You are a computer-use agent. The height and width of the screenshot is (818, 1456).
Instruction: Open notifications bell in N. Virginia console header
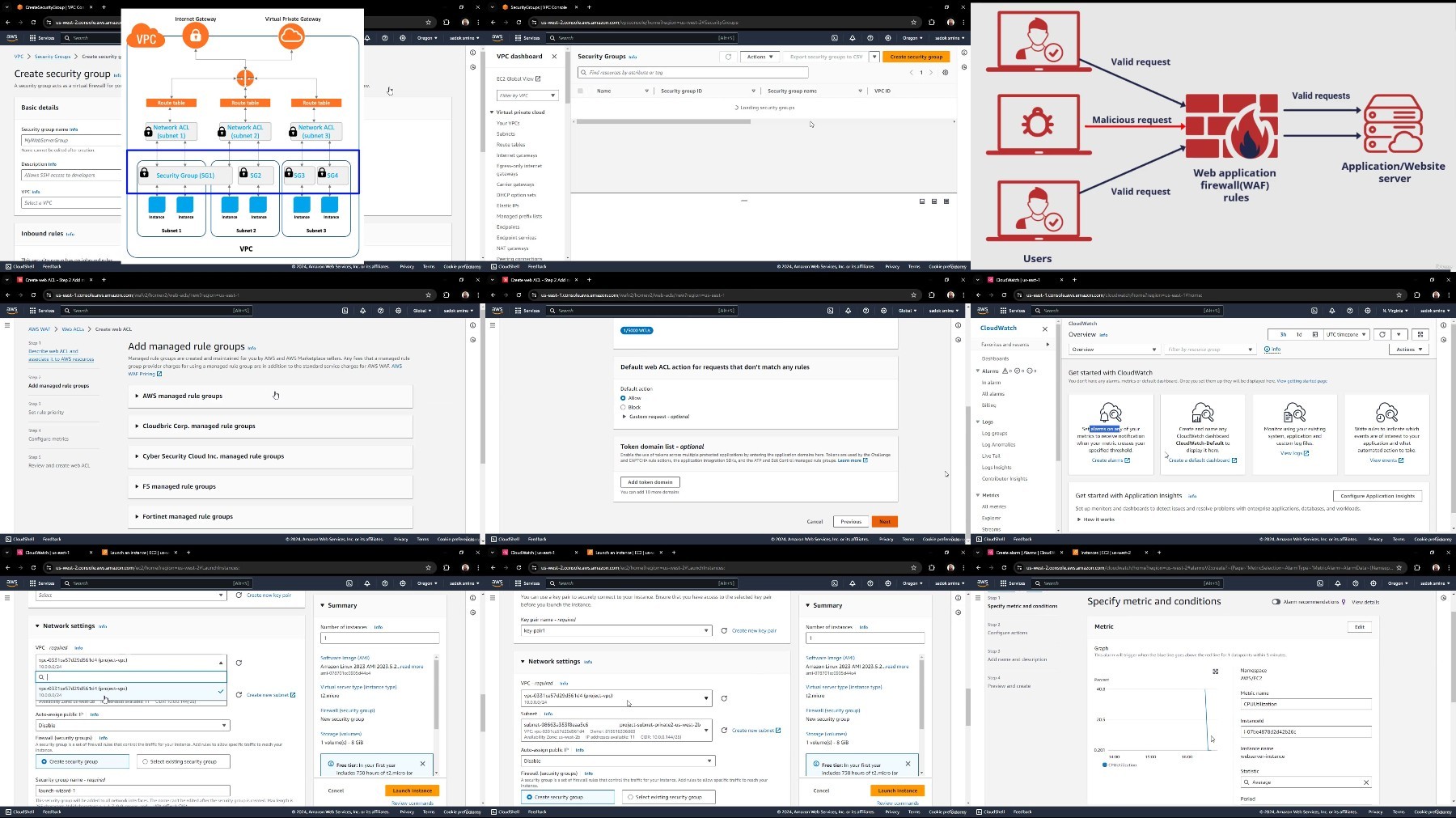tap(1334, 311)
